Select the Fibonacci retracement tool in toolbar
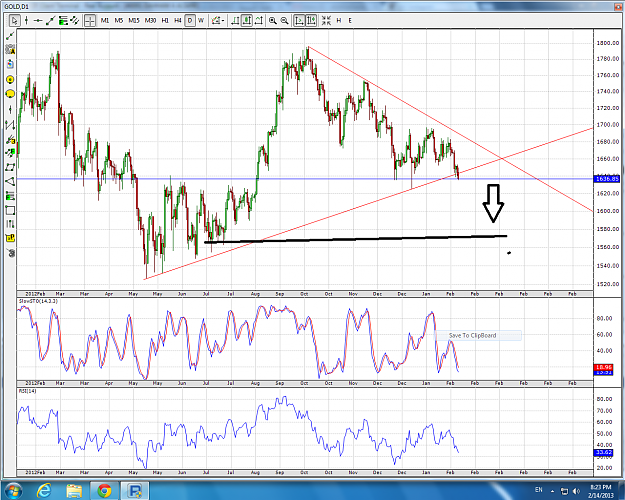Viewport: 625px width, 500px height. click(63, 20)
